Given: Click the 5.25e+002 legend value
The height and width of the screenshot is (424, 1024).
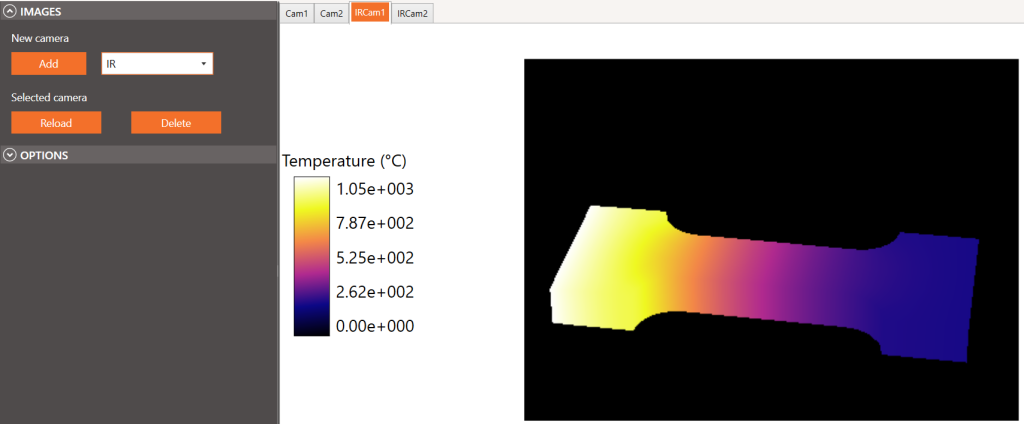Looking at the screenshot, I should (x=375, y=258).
